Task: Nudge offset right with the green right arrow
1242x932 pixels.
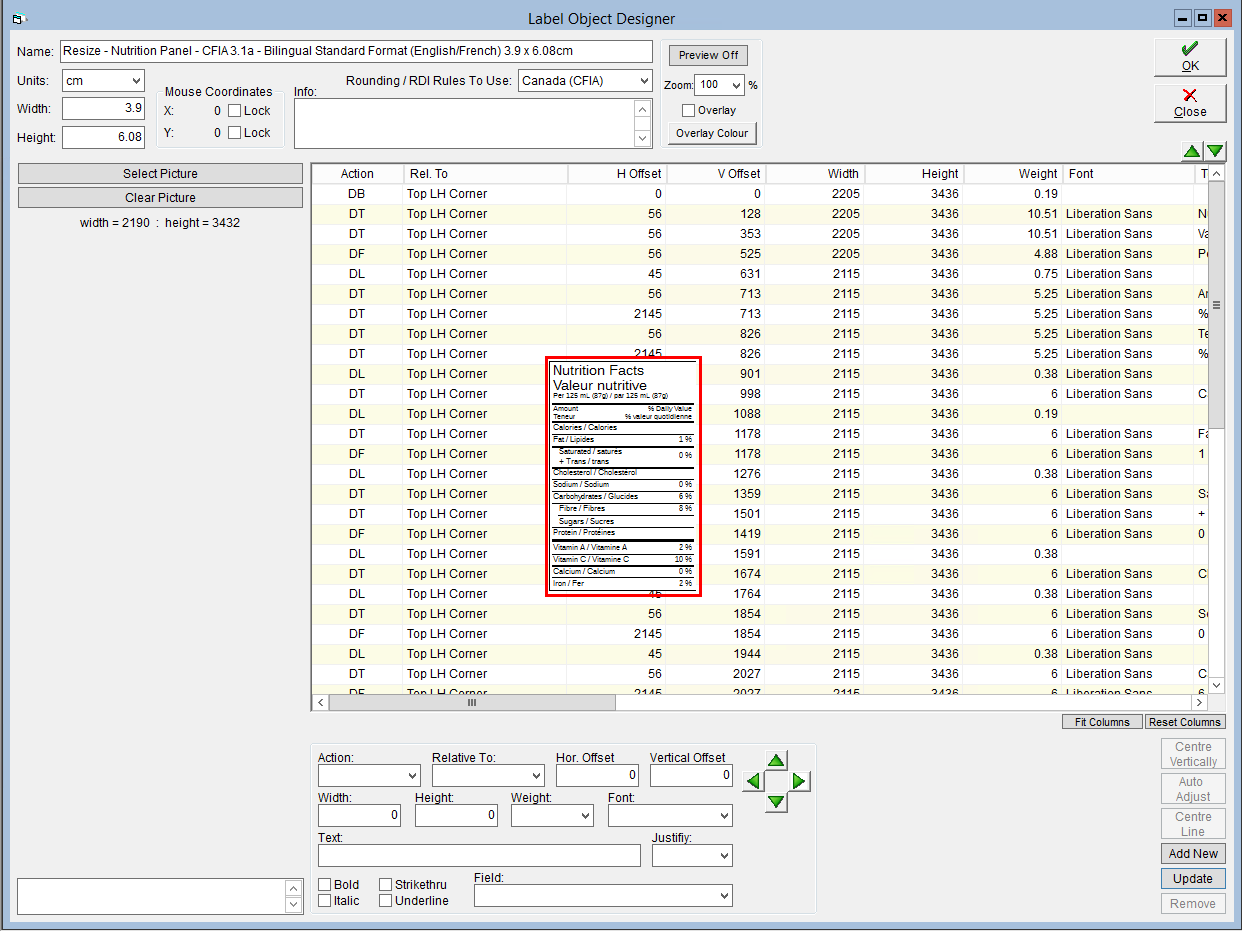Action: tap(799, 781)
